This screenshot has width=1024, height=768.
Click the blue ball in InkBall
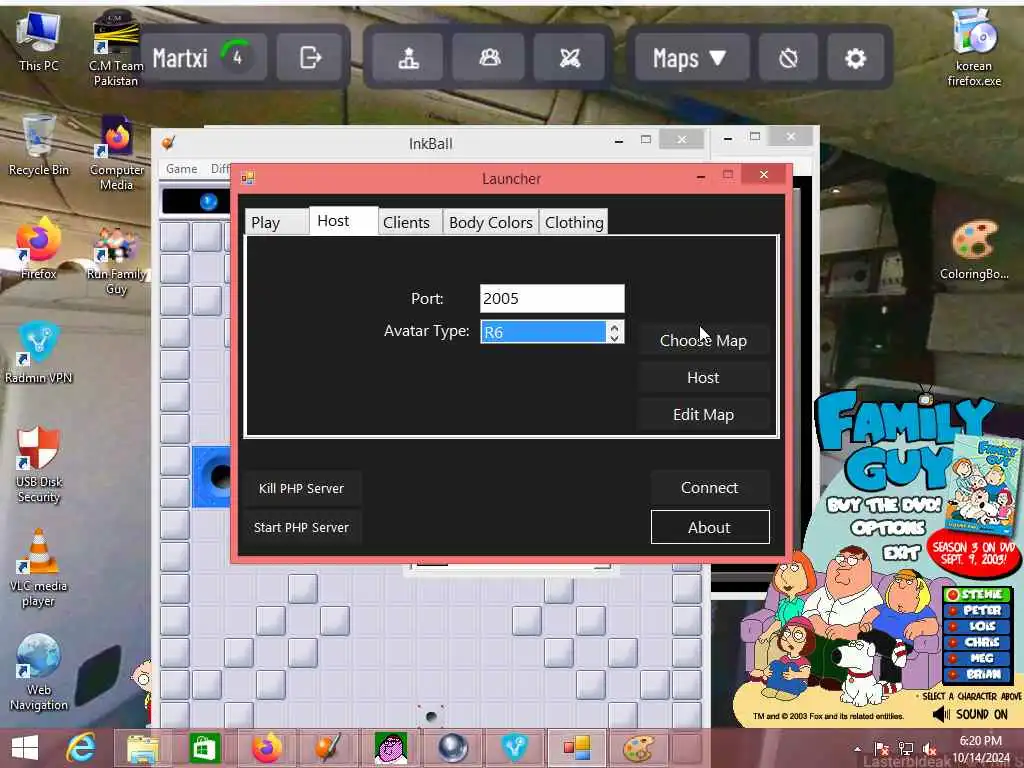208,202
